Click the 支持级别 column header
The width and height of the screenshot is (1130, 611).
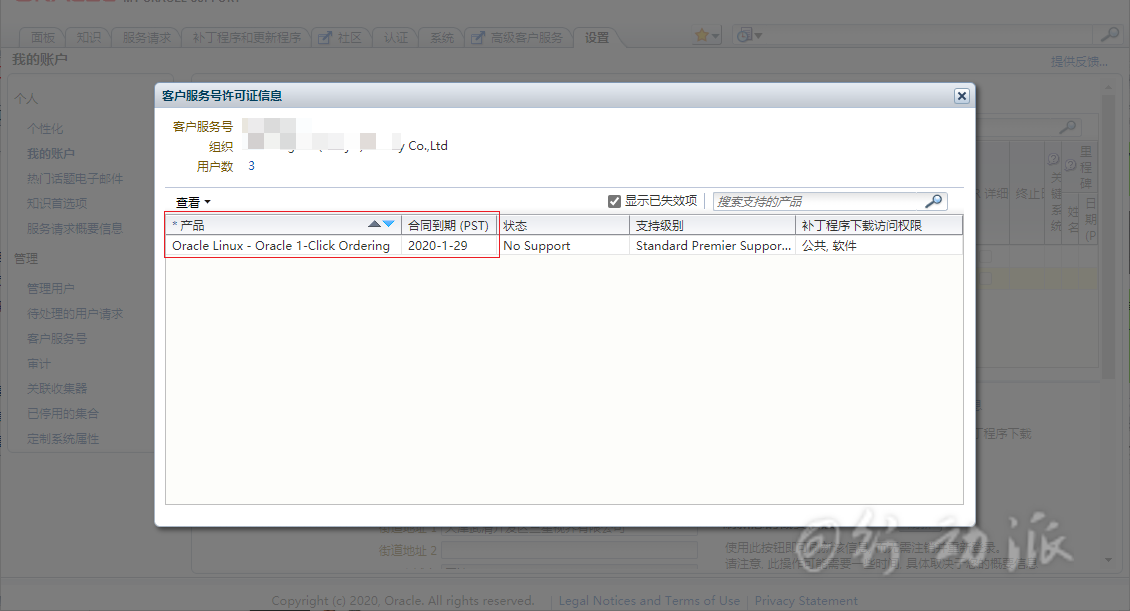[x=712, y=226]
